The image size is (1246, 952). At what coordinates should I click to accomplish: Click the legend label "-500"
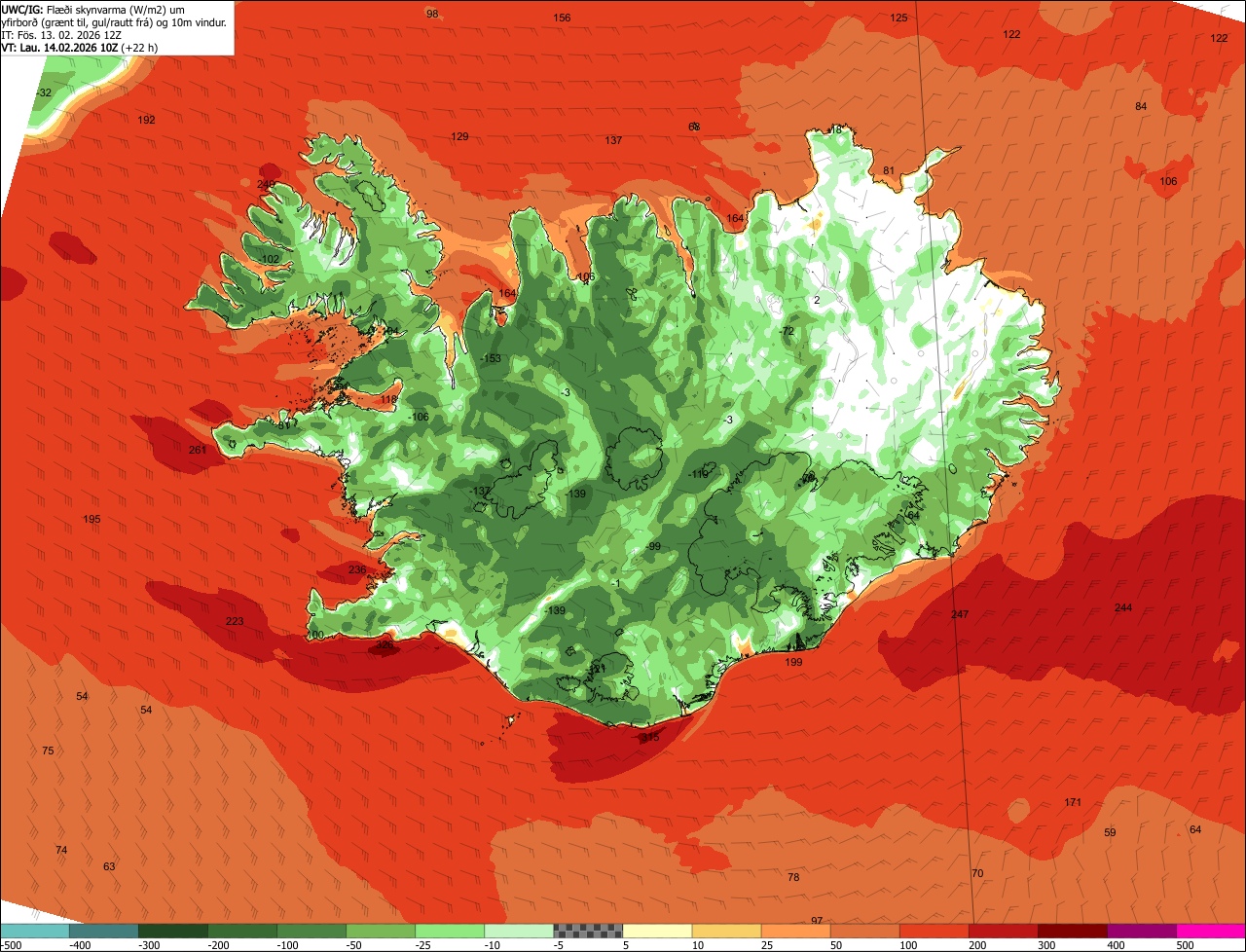[x=12, y=945]
